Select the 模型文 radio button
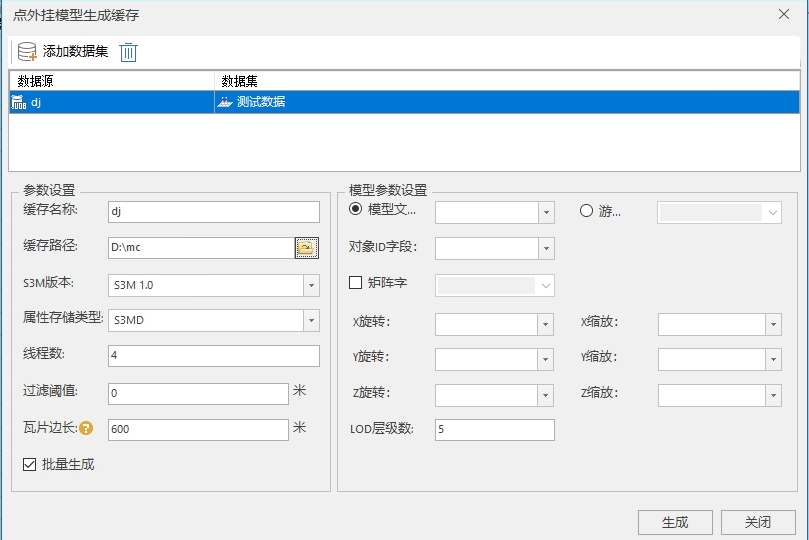The image size is (809, 540). coord(355,210)
